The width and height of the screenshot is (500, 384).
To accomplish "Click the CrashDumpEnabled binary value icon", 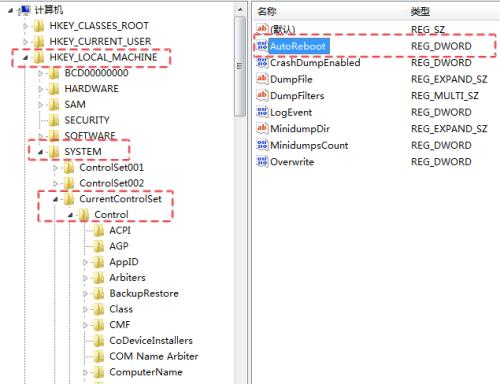I will point(262,62).
